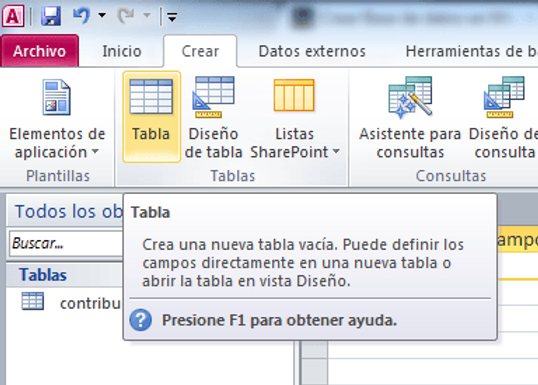Open Diseño de consulta

[503, 118]
